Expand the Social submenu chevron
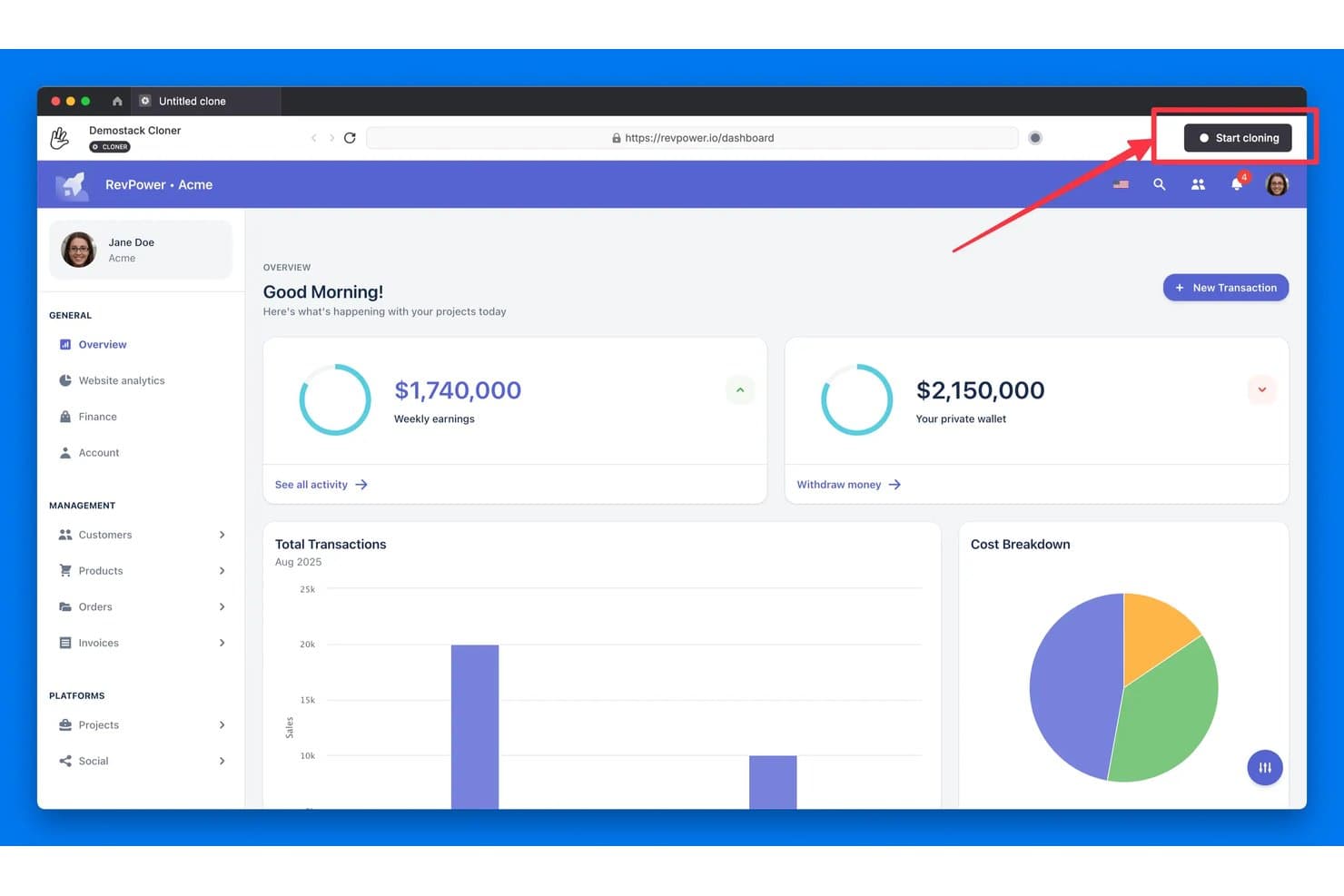1344x896 pixels. point(222,761)
